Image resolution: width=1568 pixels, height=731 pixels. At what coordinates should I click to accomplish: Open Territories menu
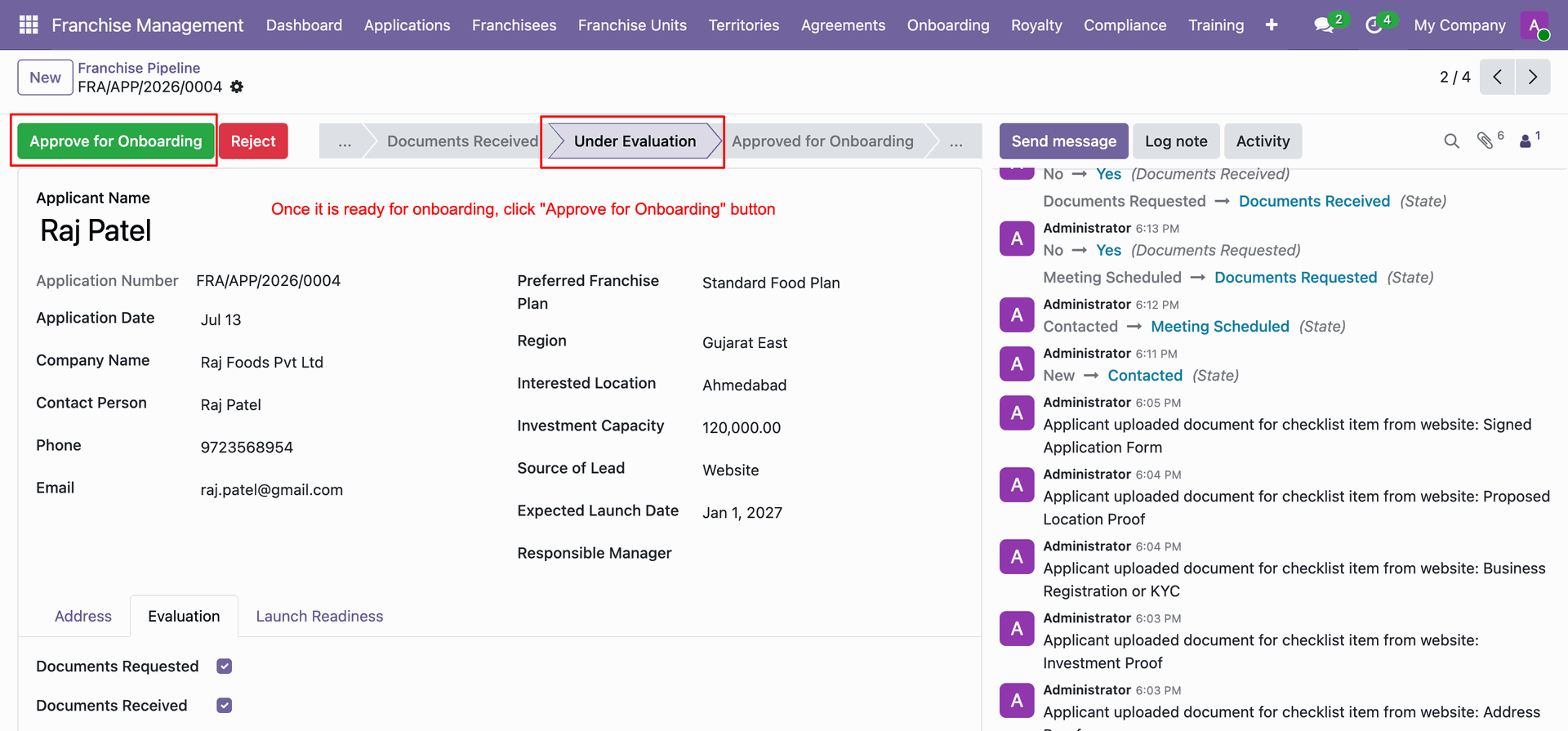point(743,25)
